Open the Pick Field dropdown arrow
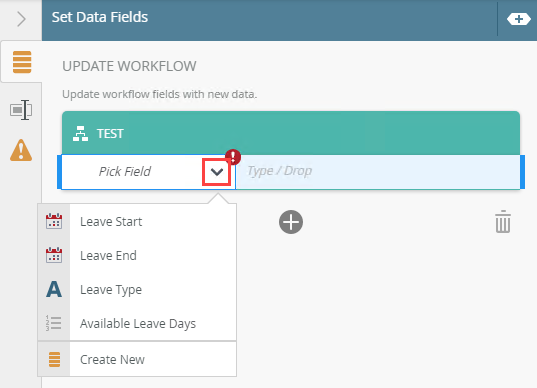 pos(217,172)
